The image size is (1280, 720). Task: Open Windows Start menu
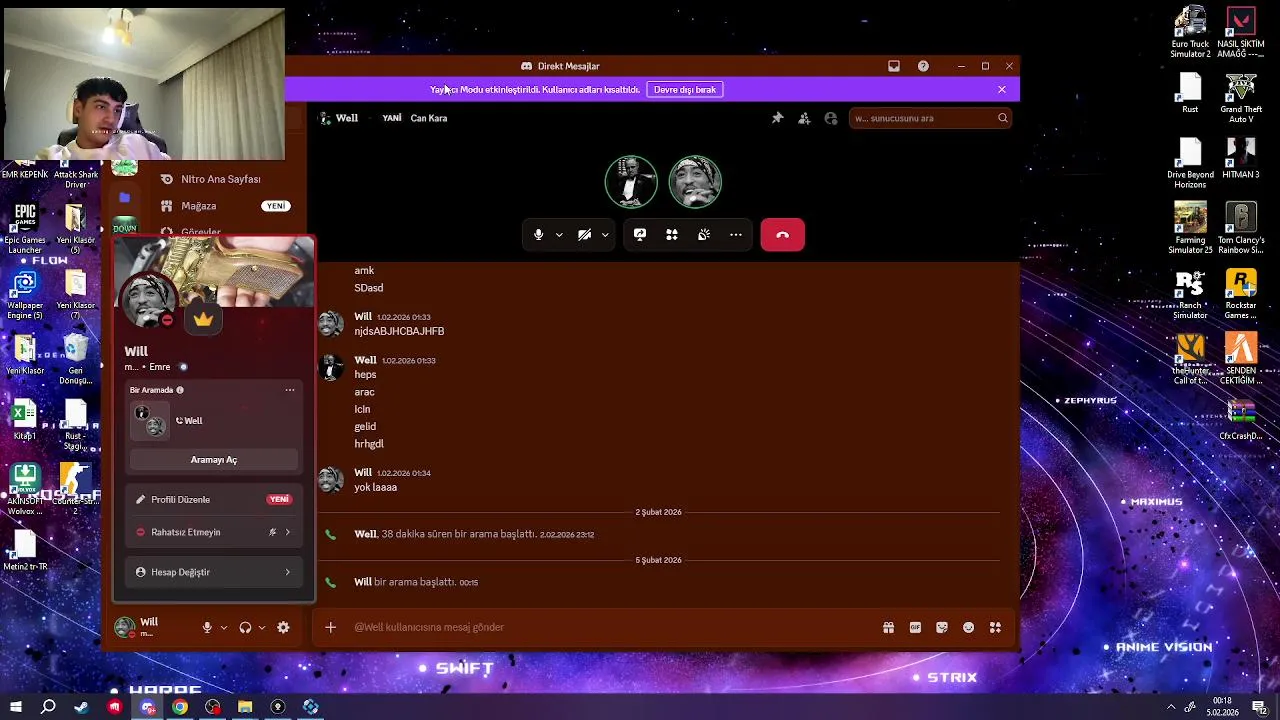coord(16,707)
